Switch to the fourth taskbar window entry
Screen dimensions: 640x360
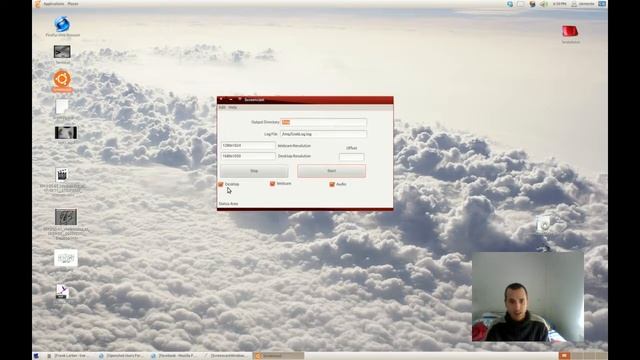[226, 356]
